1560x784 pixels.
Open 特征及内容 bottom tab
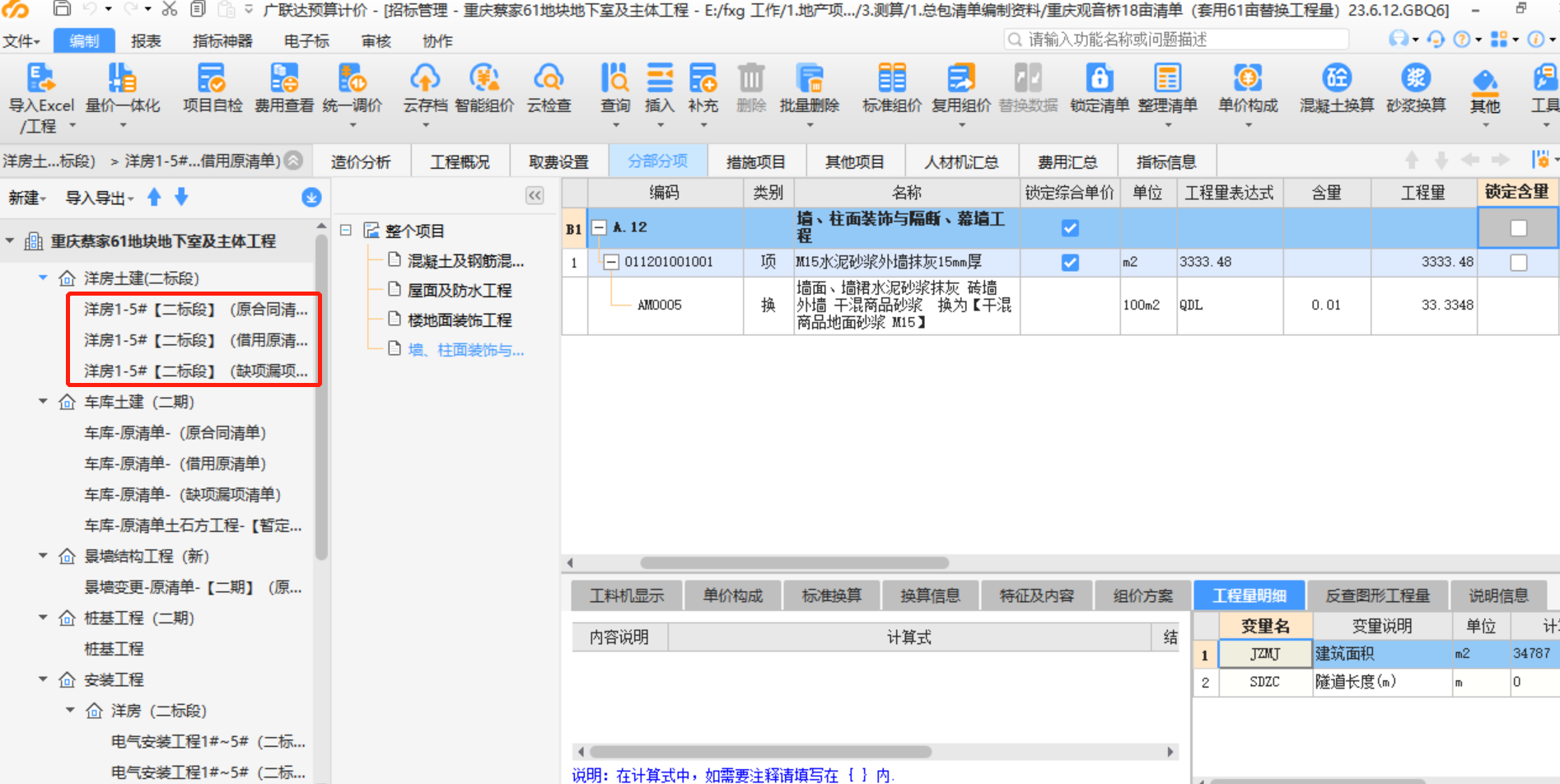[x=1037, y=595]
